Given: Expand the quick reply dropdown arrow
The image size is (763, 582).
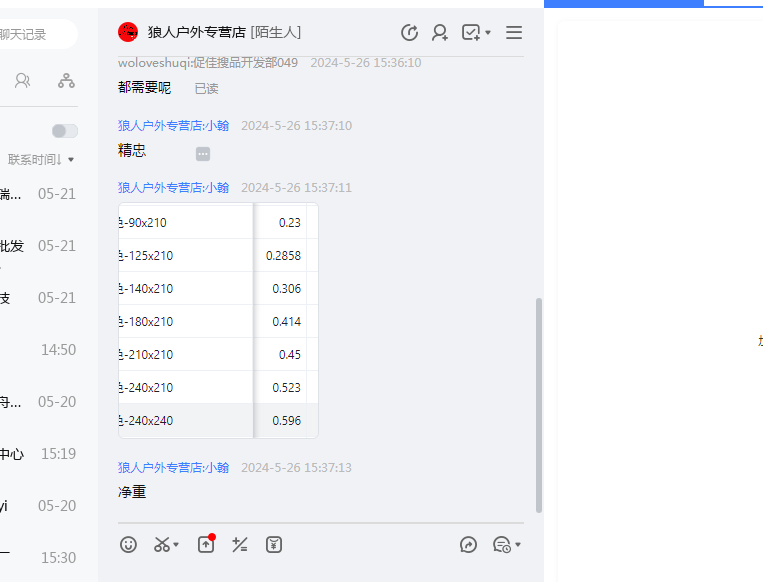Looking at the screenshot, I should [x=518, y=545].
